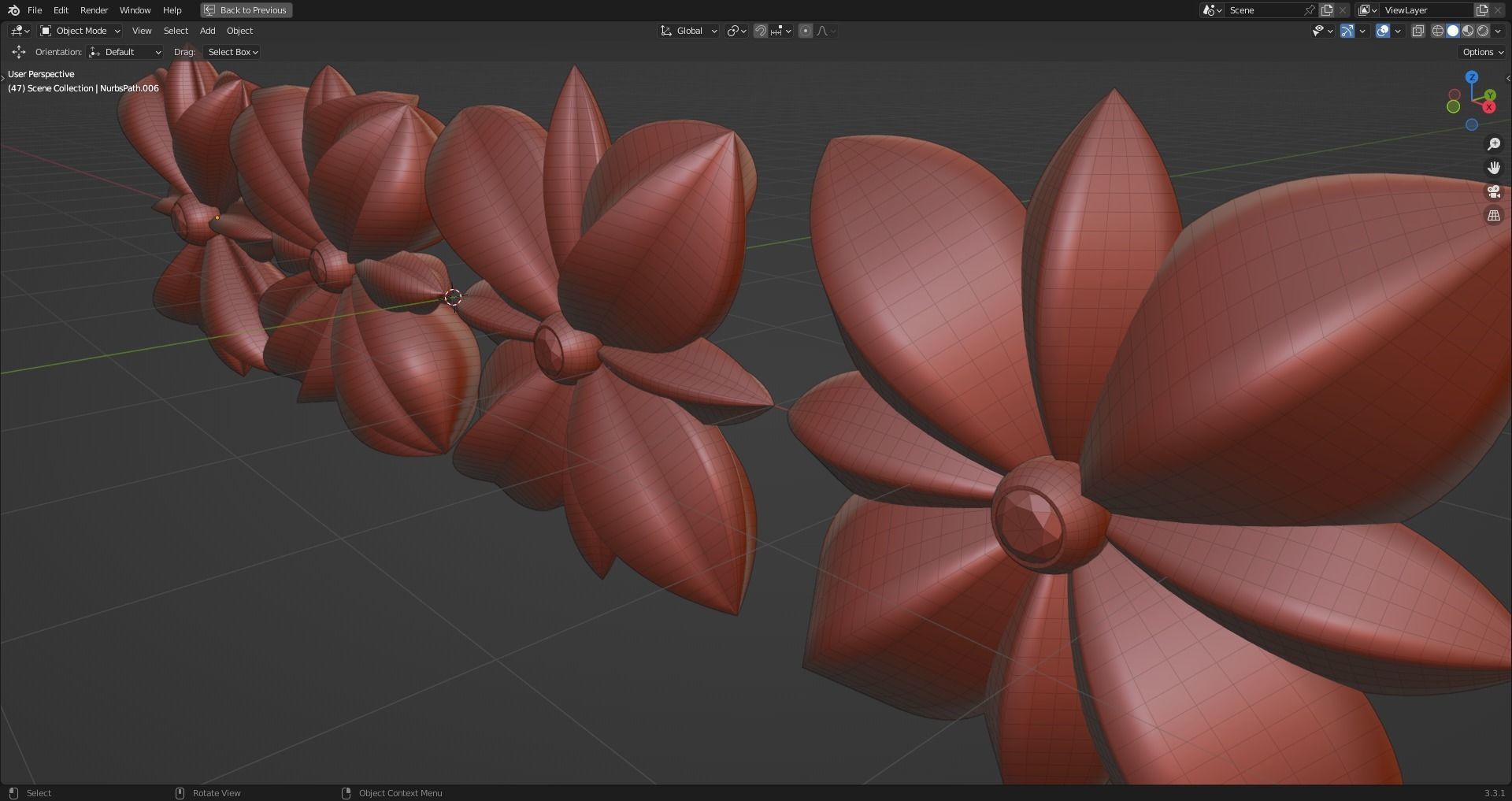1512x801 pixels.
Task: Remove the view layer with X icon
Action: 1498,10
